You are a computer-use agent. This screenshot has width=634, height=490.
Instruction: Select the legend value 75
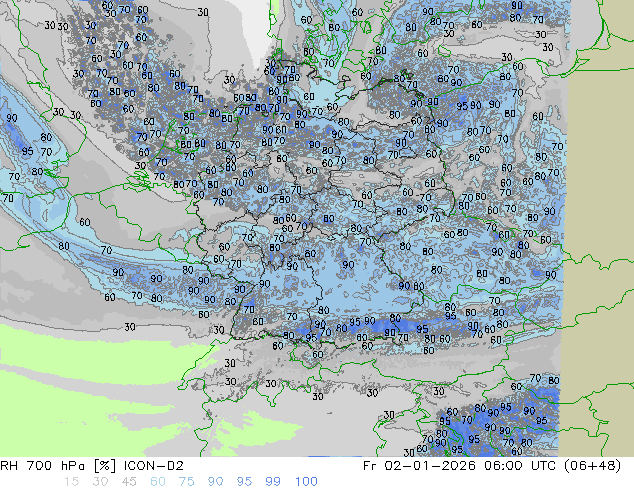tap(187, 482)
